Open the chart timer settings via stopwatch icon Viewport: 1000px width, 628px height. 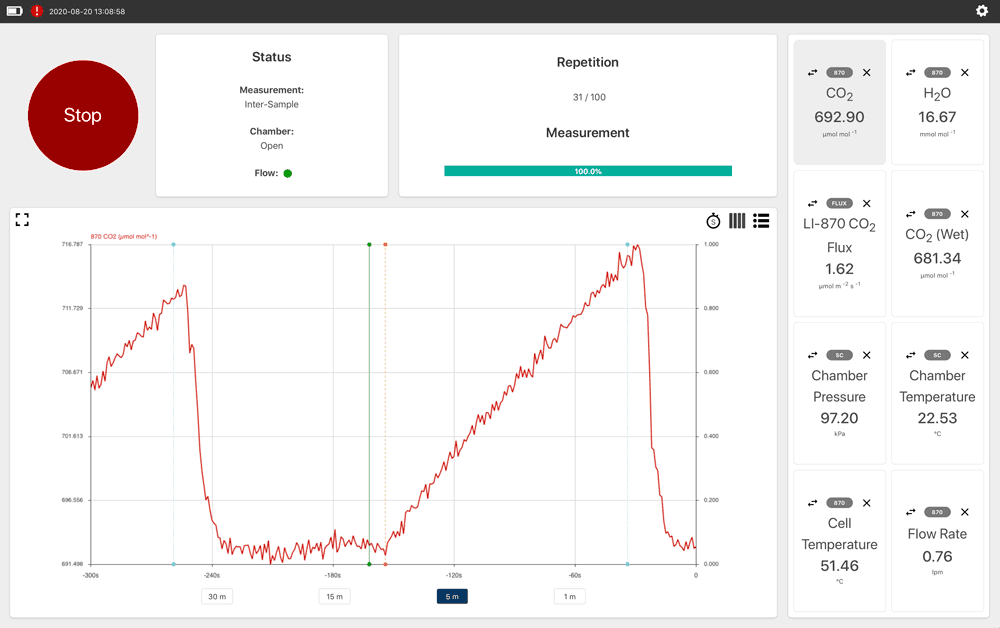pos(713,220)
